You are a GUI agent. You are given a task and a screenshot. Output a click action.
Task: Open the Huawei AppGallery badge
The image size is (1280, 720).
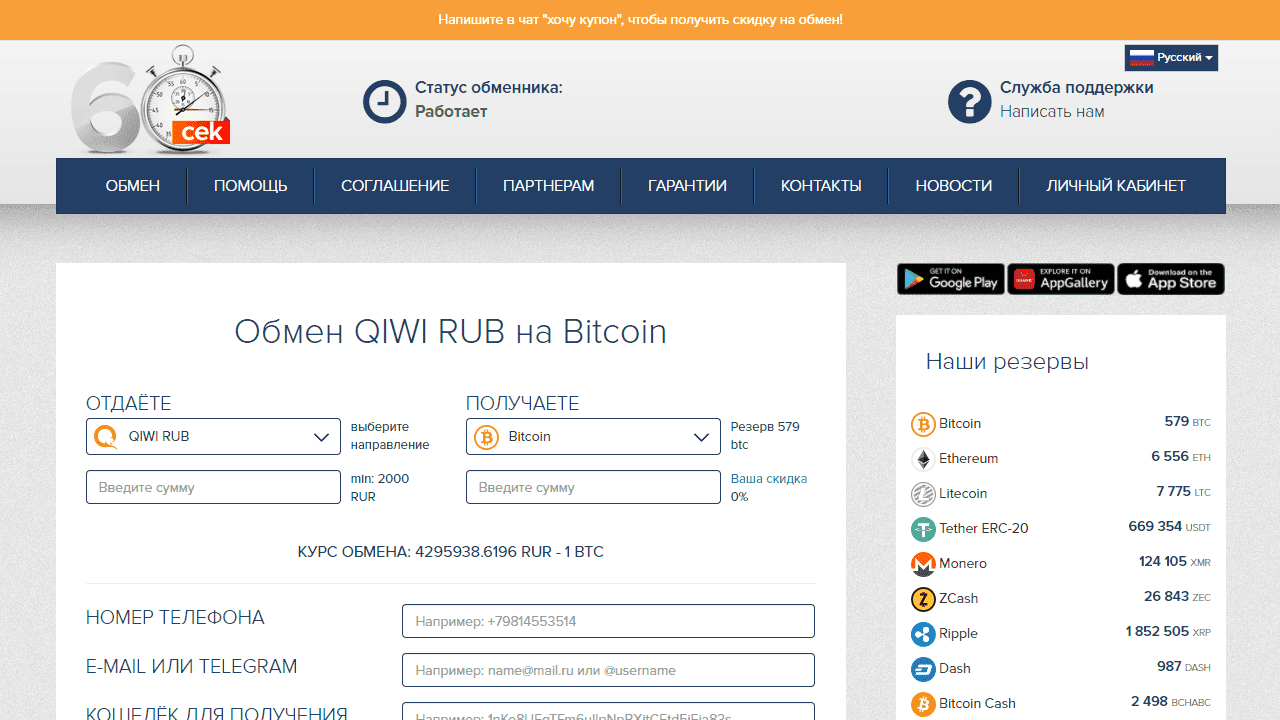coord(1060,279)
